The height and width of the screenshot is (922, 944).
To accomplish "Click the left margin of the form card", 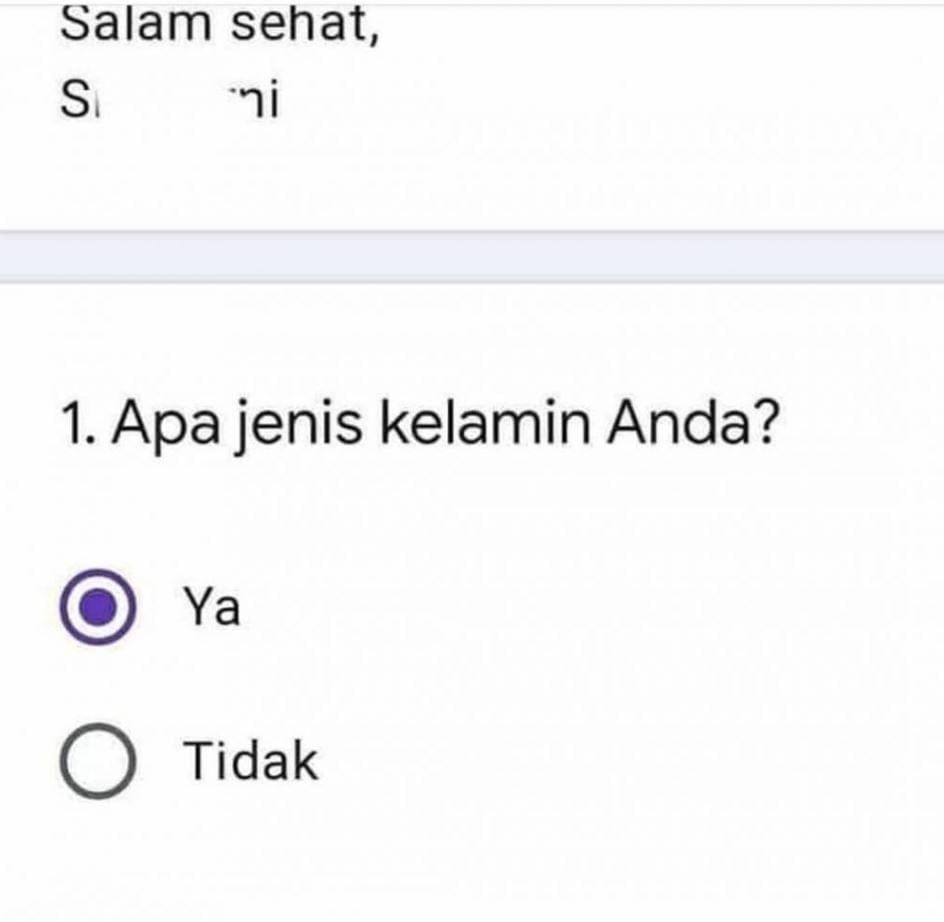I will (25, 500).
